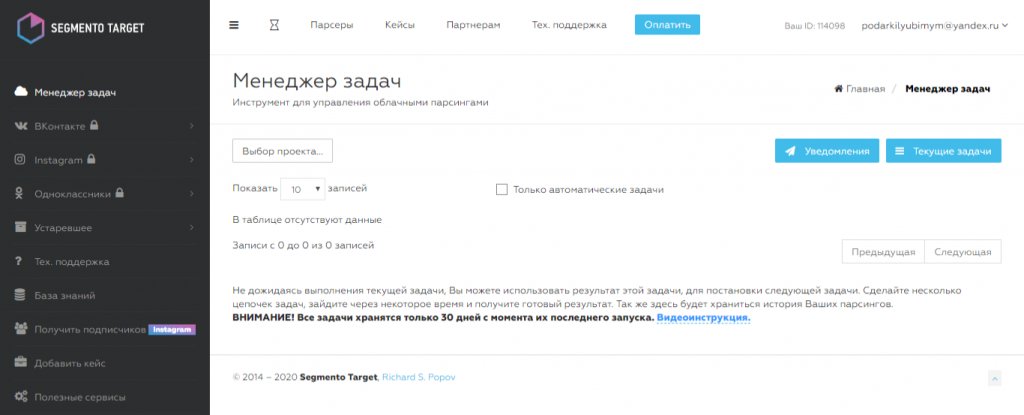Open the Кейсы top menu item
The width and height of the screenshot is (1024, 415).
pyautogui.click(x=400, y=25)
